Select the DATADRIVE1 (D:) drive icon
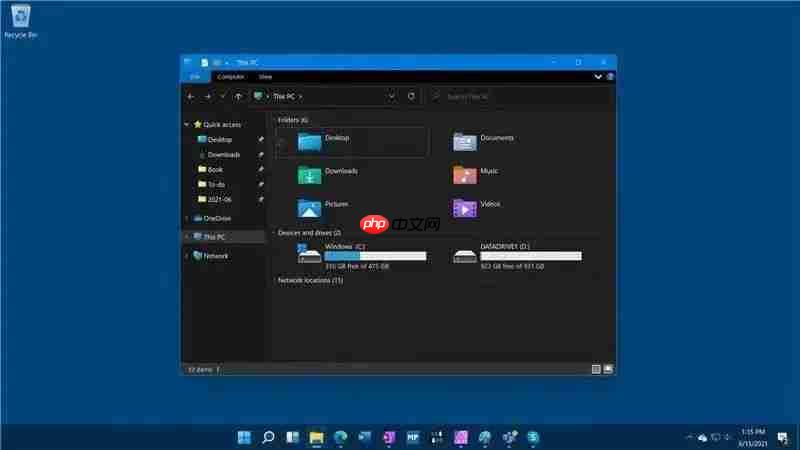 click(465, 256)
